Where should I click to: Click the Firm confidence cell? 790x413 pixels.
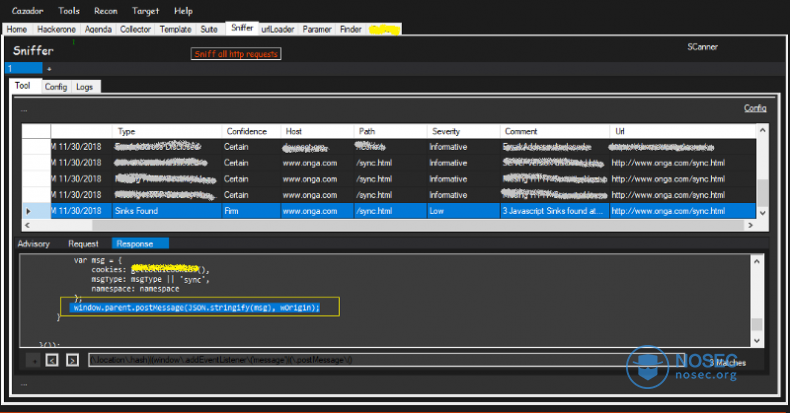point(250,211)
